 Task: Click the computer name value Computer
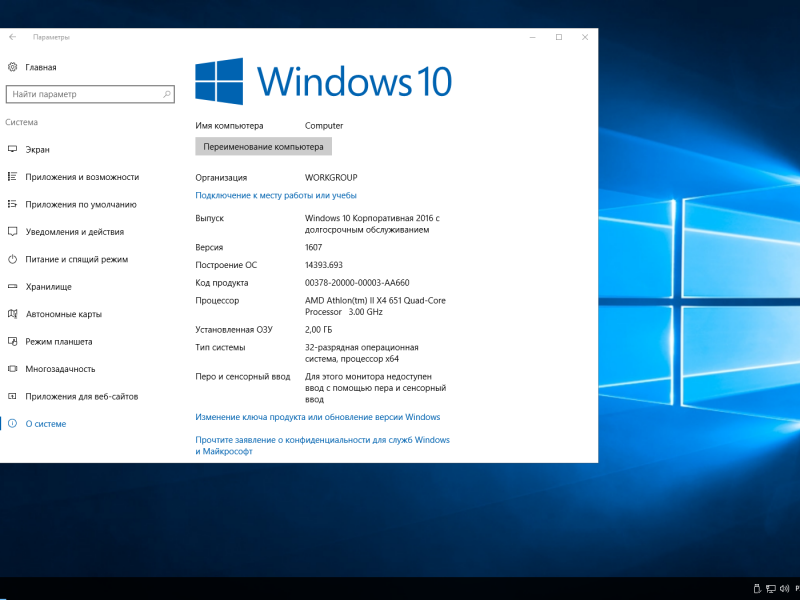324,126
